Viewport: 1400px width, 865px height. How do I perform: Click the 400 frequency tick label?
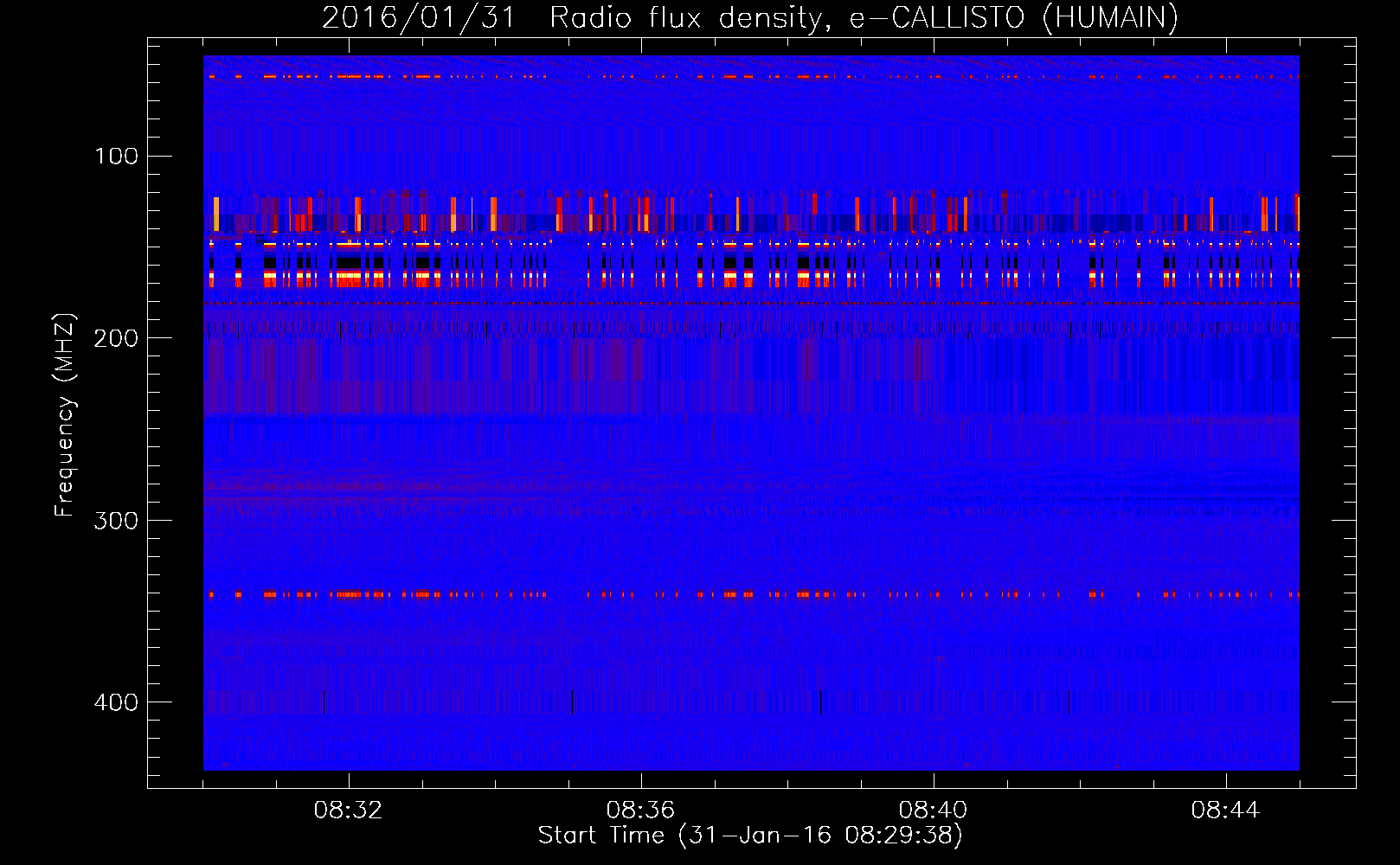(116, 702)
